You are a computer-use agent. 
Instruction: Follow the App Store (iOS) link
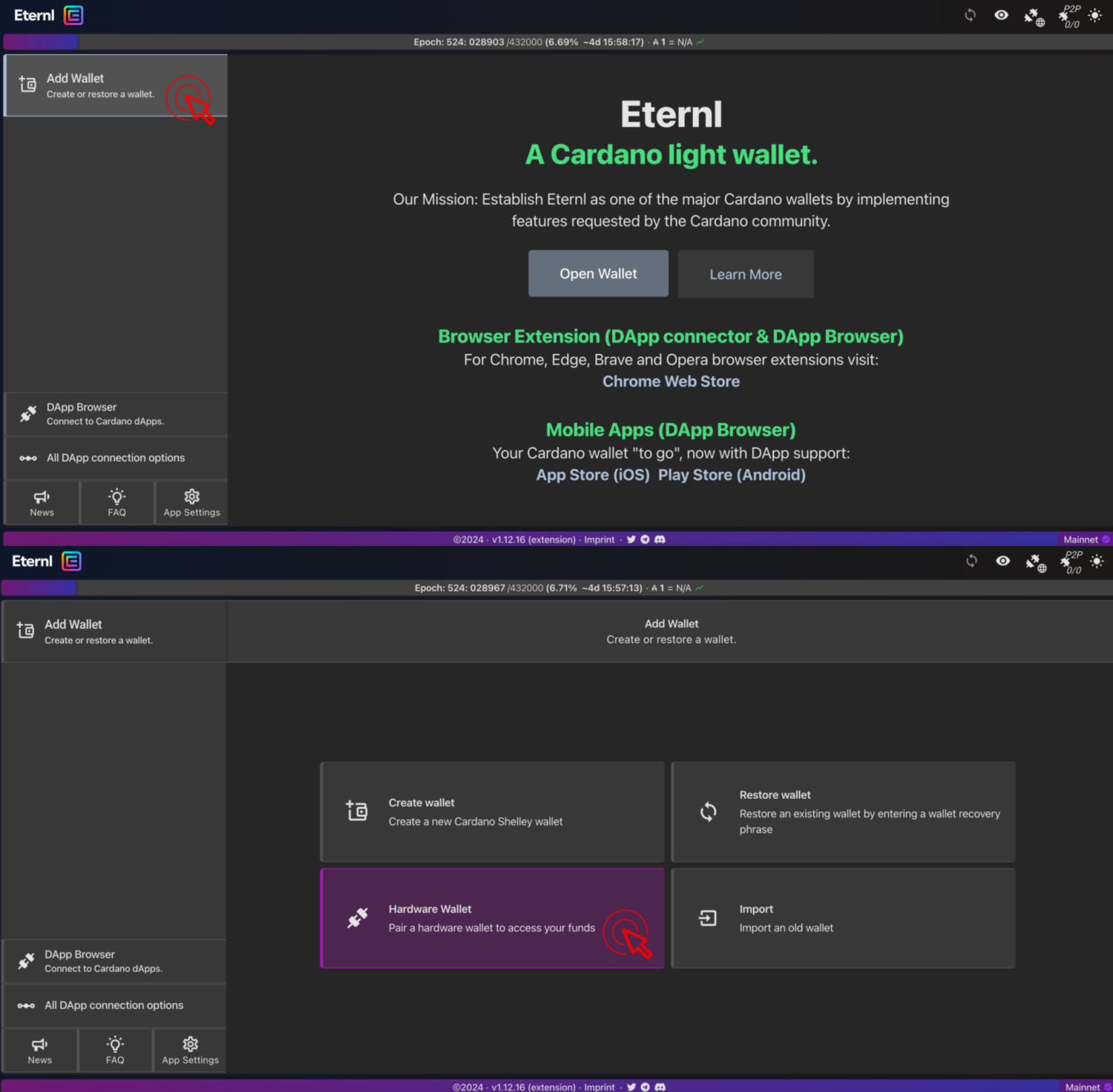click(593, 475)
